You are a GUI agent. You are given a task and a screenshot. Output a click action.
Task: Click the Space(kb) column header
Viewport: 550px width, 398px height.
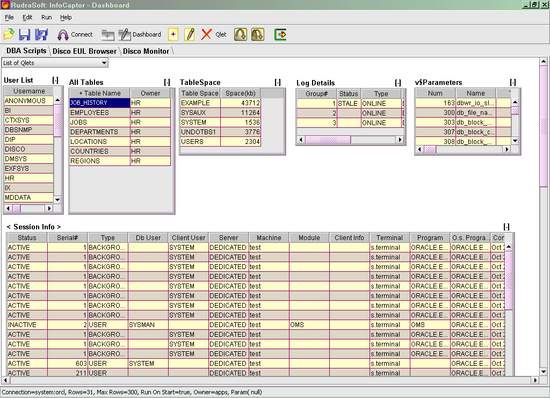pyautogui.click(x=241, y=93)
